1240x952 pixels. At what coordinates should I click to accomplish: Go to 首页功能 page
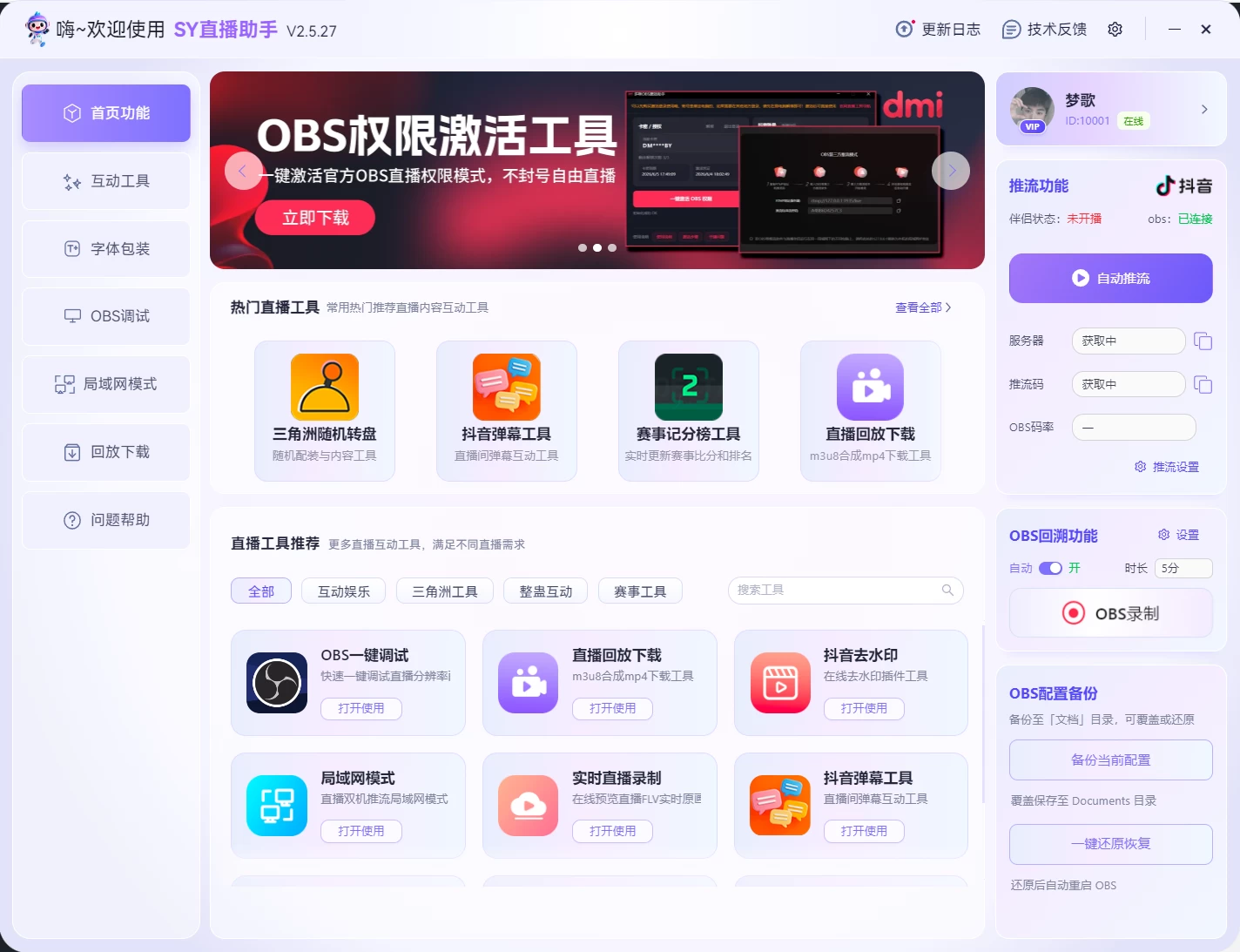pyautogui.click(x=106, y=113)
